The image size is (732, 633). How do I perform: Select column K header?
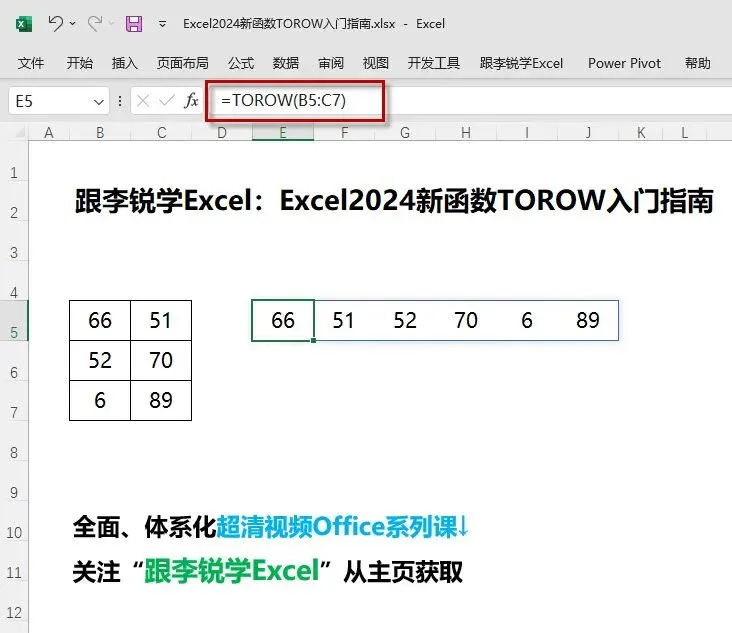[641, 133]
